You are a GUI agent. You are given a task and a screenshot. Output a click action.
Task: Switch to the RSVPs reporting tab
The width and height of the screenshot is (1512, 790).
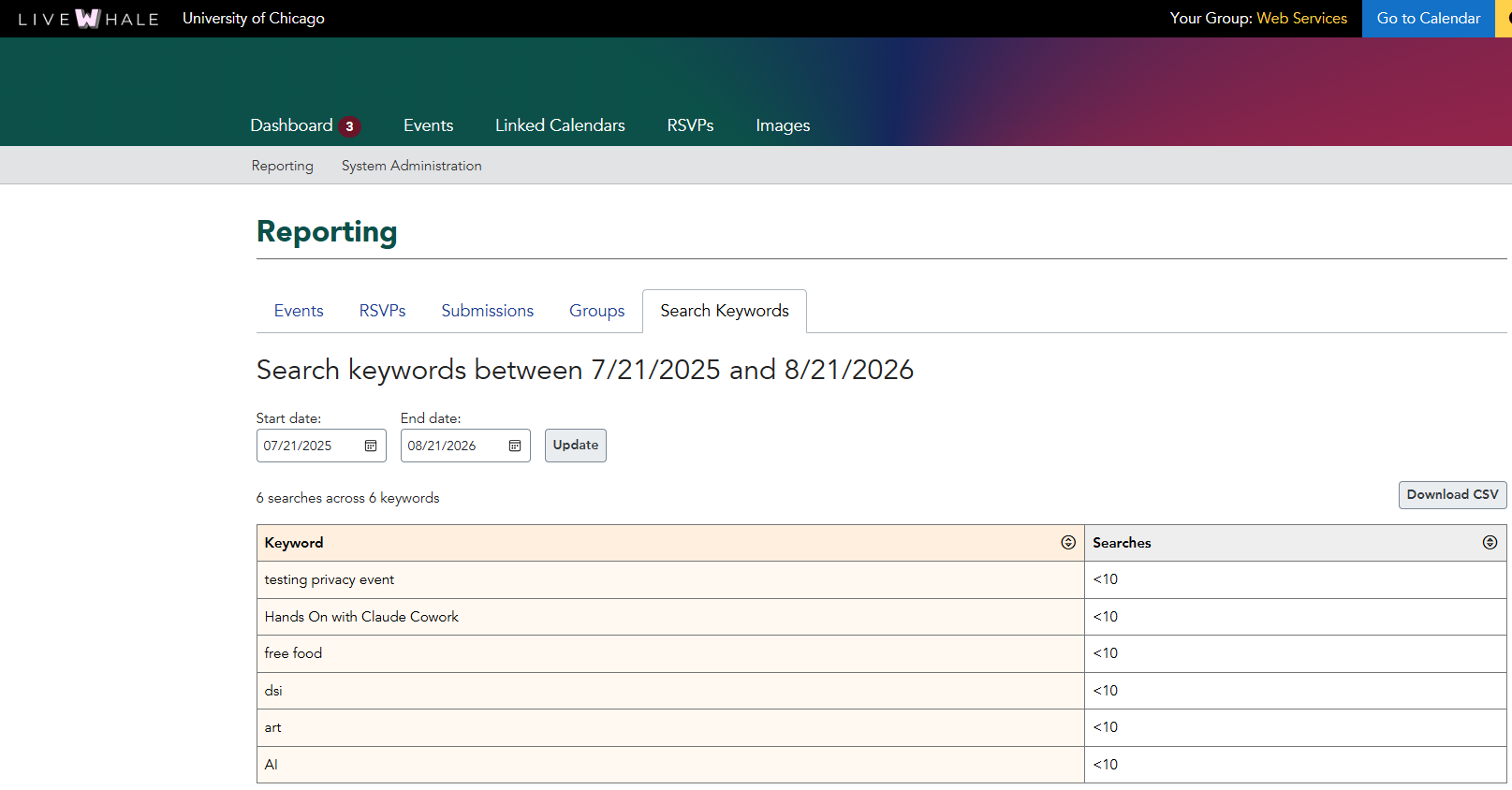pos(382,311)
